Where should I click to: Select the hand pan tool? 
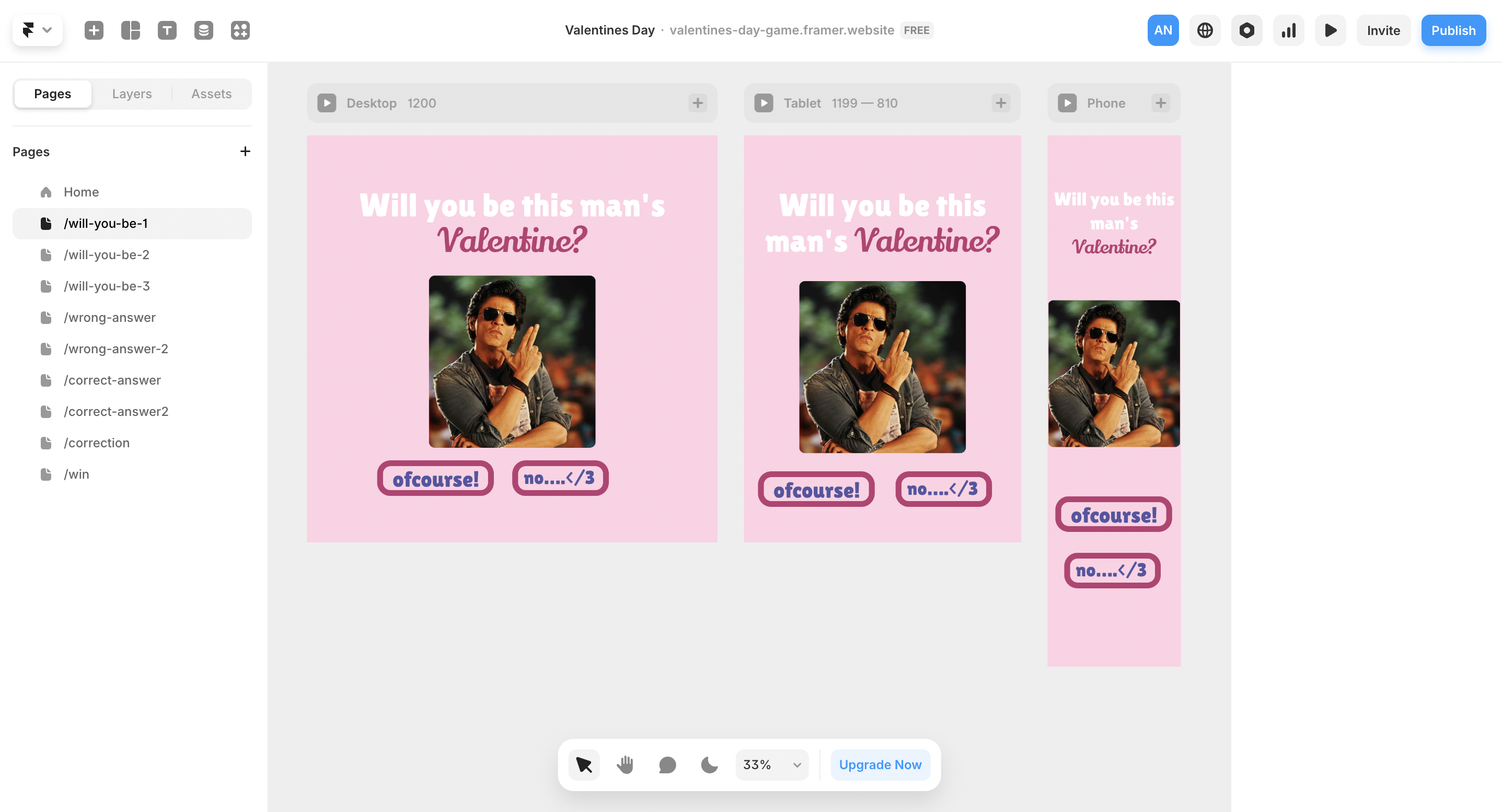pos(626,765)
